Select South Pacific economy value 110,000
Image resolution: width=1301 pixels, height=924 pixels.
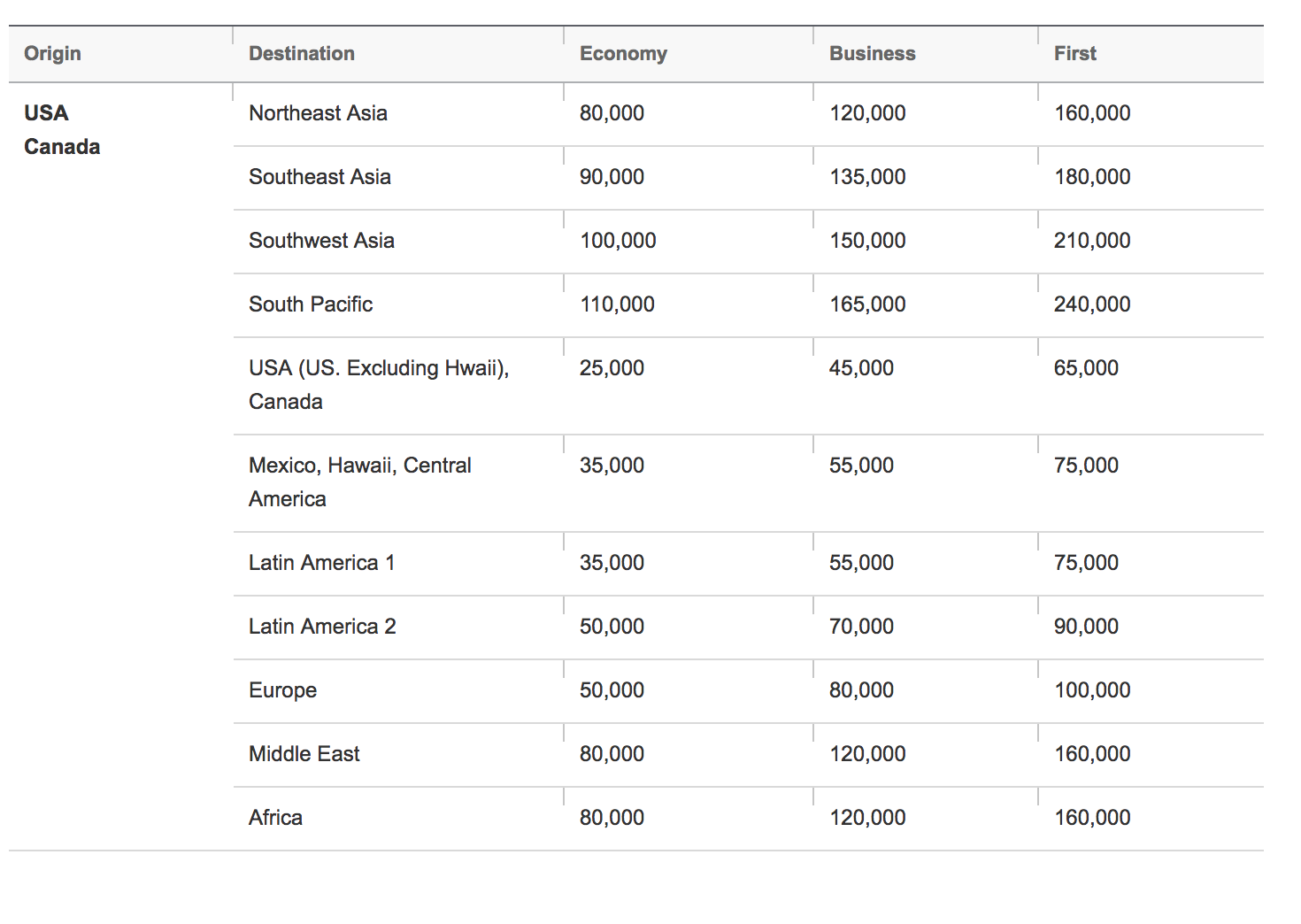pyautogui.click(x=617, y=304)
